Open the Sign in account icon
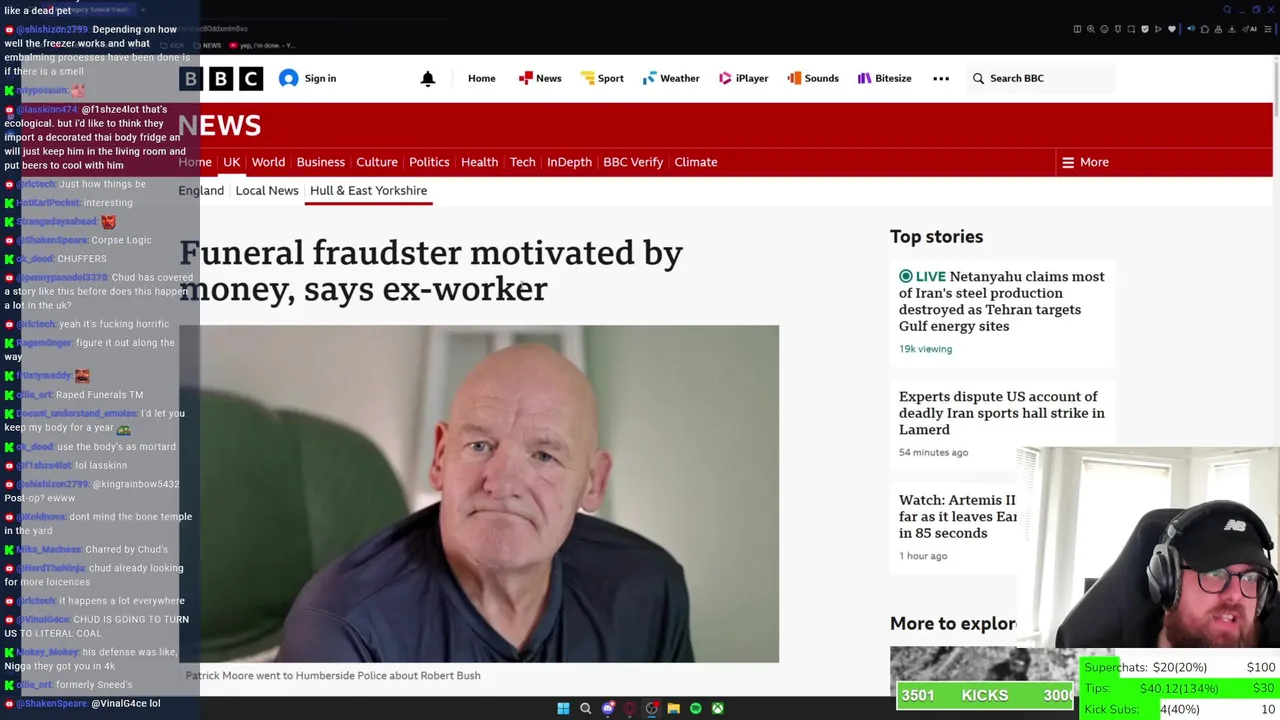The width and height of the screenshot is (1280, 720). click(x=288, y=78)
